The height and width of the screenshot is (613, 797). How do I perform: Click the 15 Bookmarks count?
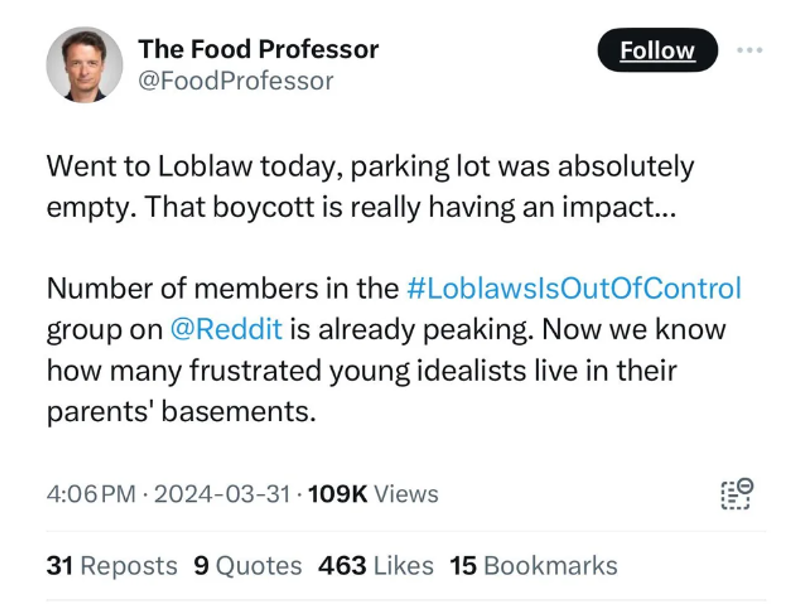pyautogui.click(x=533, y=566)
